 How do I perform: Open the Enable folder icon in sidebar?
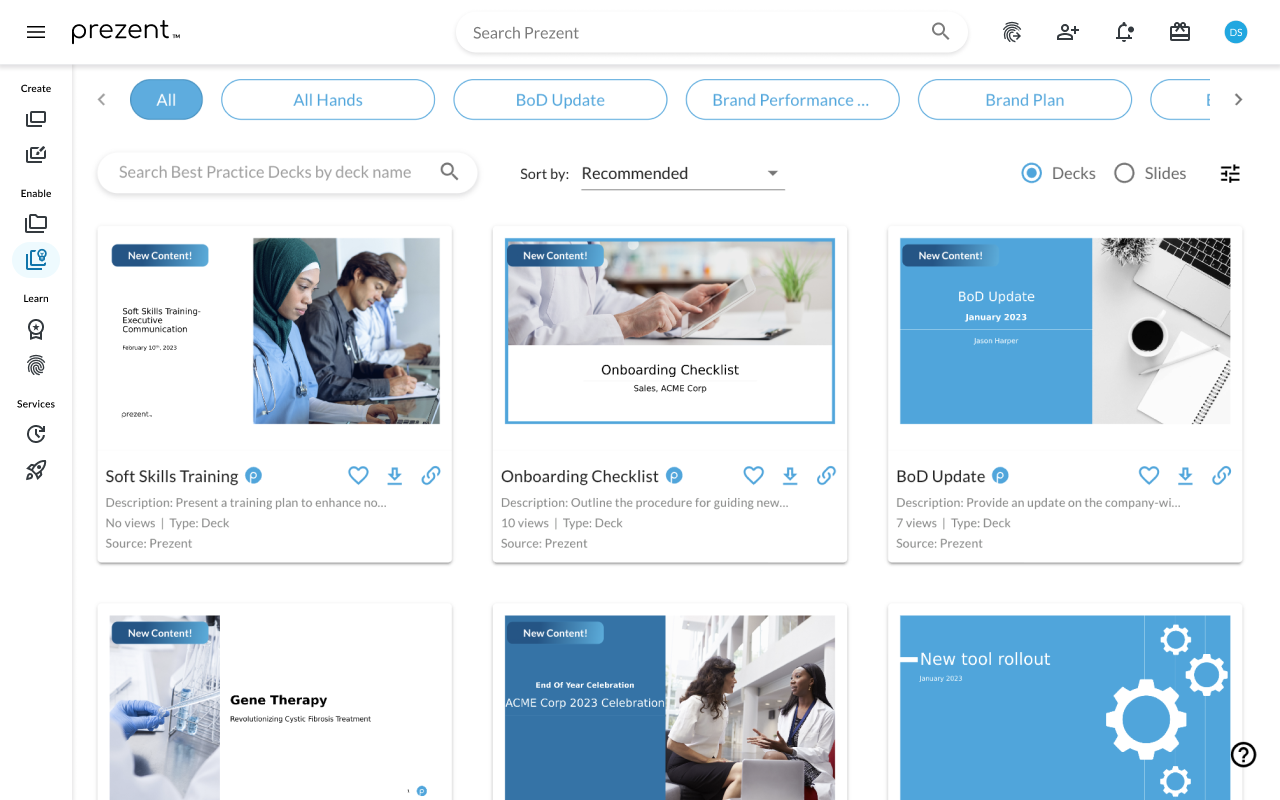(x=36, y=224)
